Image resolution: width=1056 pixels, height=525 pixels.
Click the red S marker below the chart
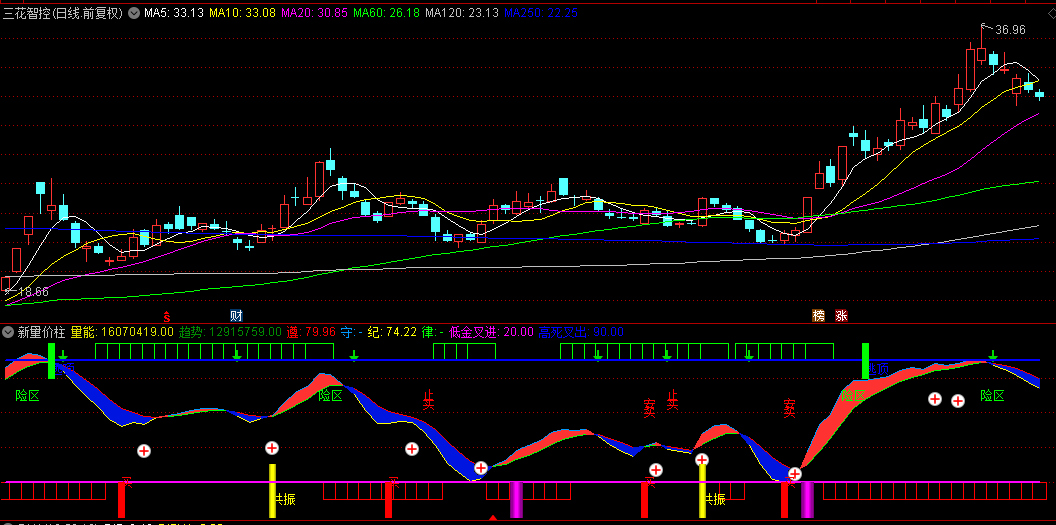pos(167,315)
